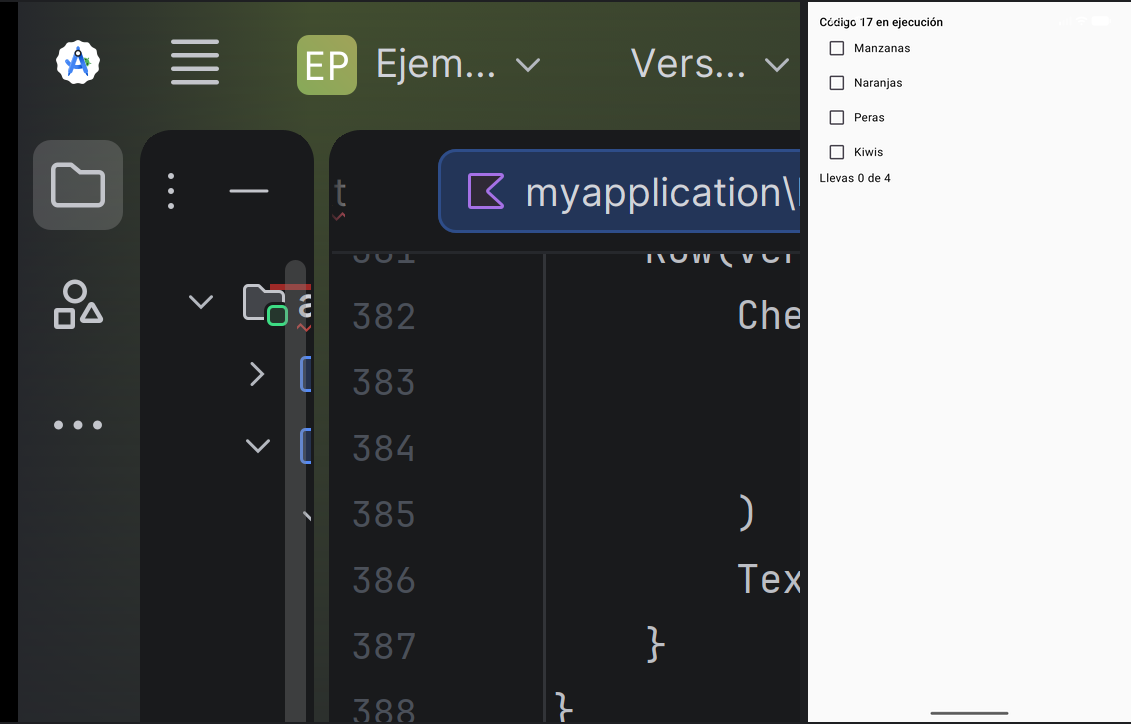
Task: Check the Manzanas checkbox
Action: (837, 48)
